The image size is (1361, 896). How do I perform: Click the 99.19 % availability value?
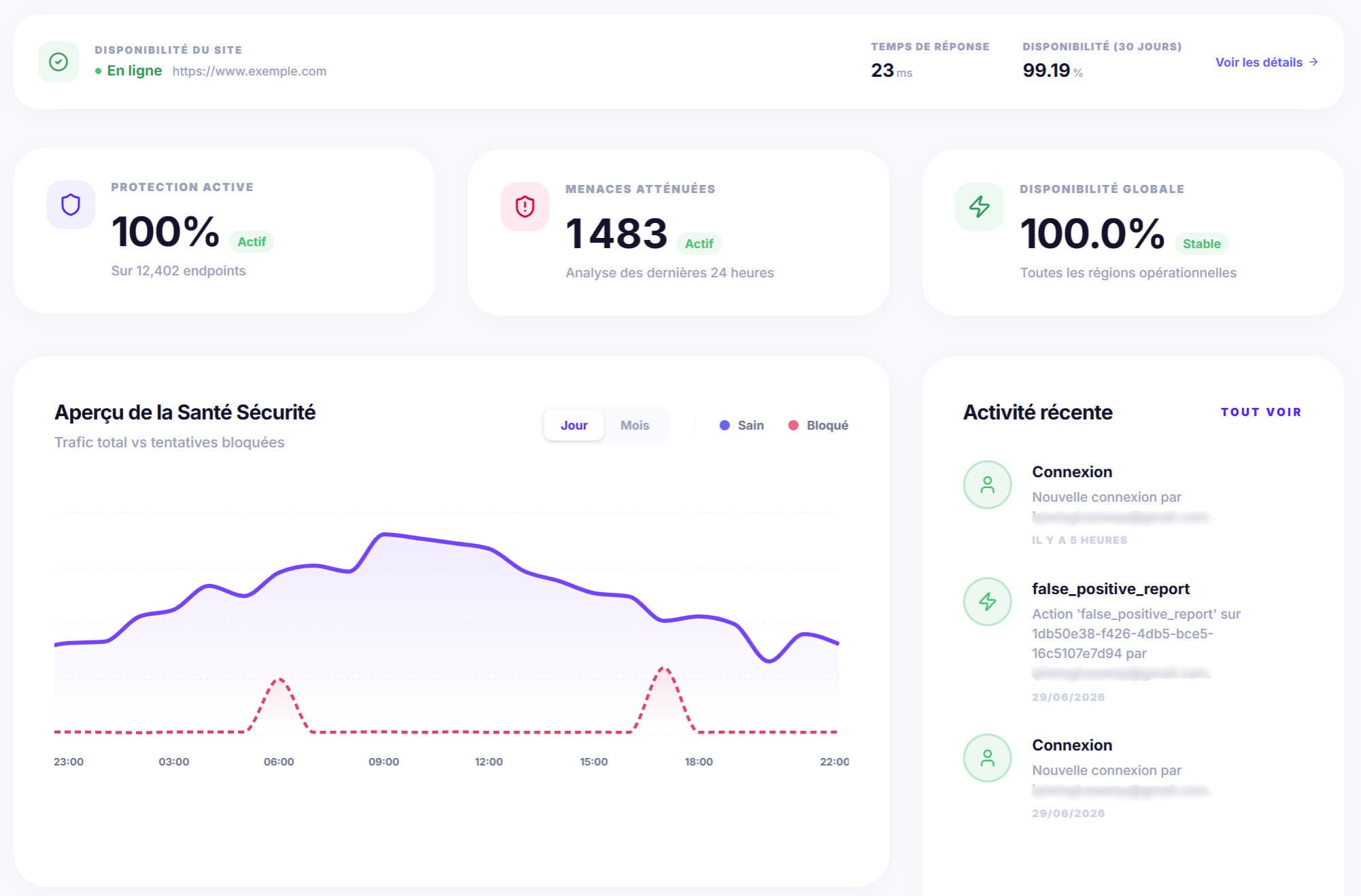click(x=1052, y=71)
